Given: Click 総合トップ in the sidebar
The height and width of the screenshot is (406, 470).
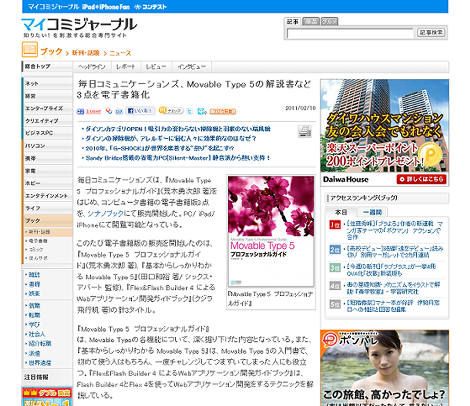Looking at the screenshot, I should click(47, 67).
